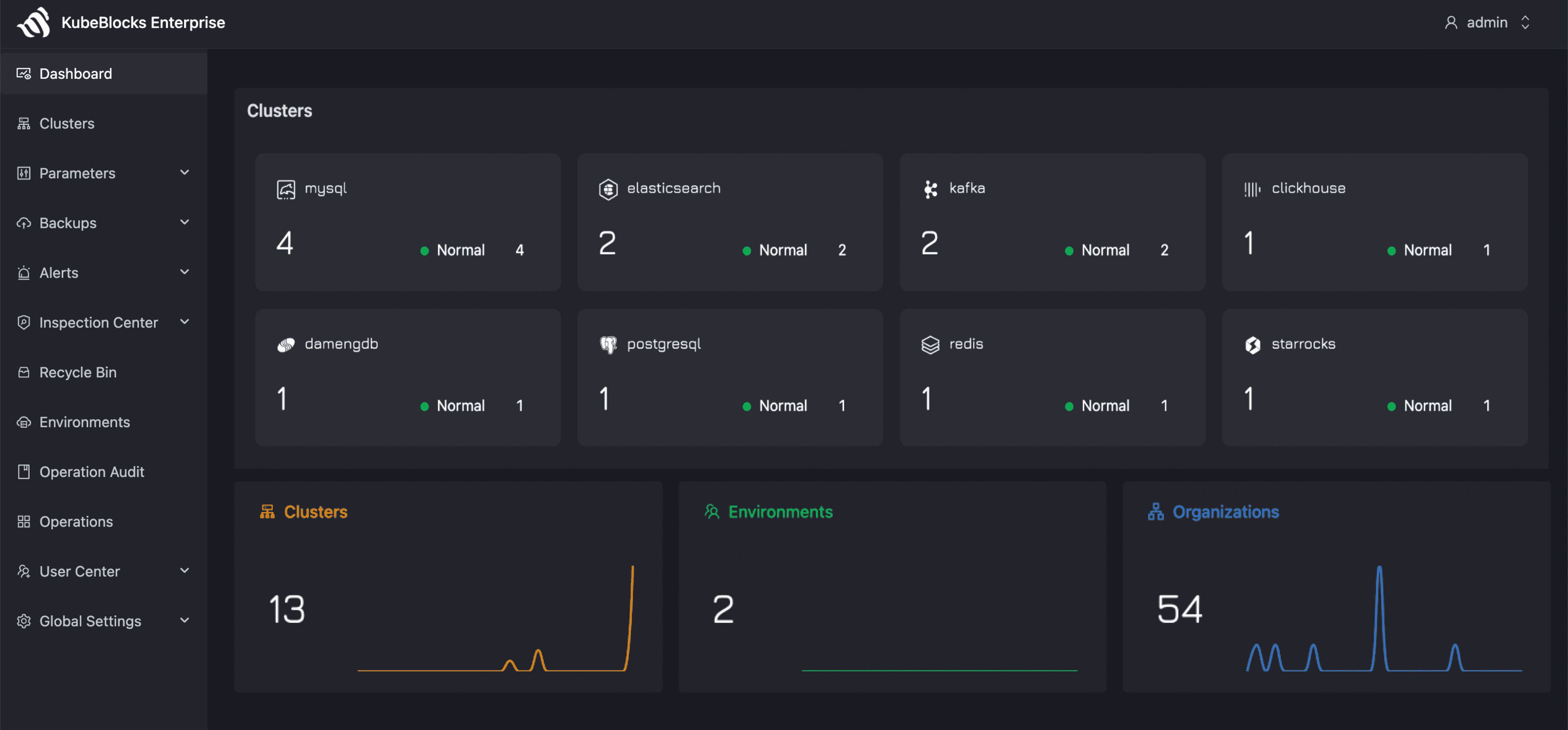1568x730 pixels.
Task: Expand the Backups menu chevron
Action: [185, 222]
